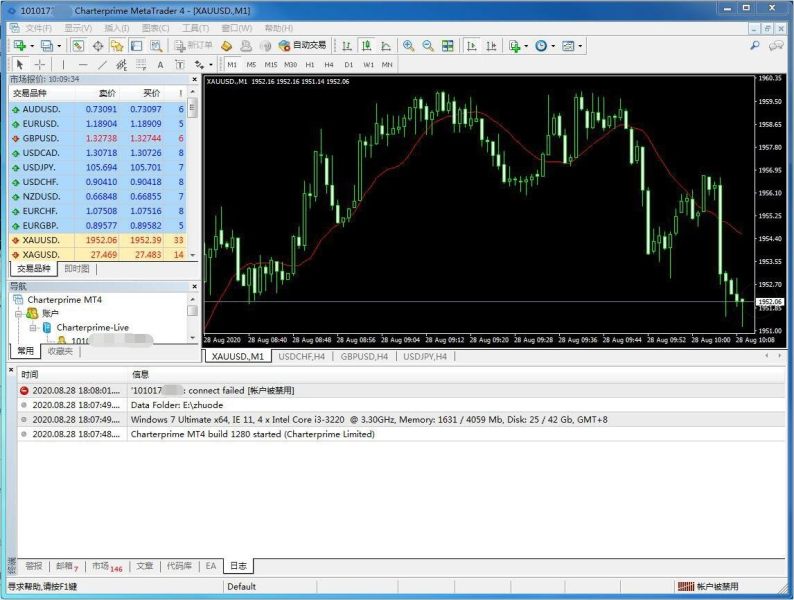Toggle the M1 timeframe button
The image size is (794, 600).
pos(232,65)
